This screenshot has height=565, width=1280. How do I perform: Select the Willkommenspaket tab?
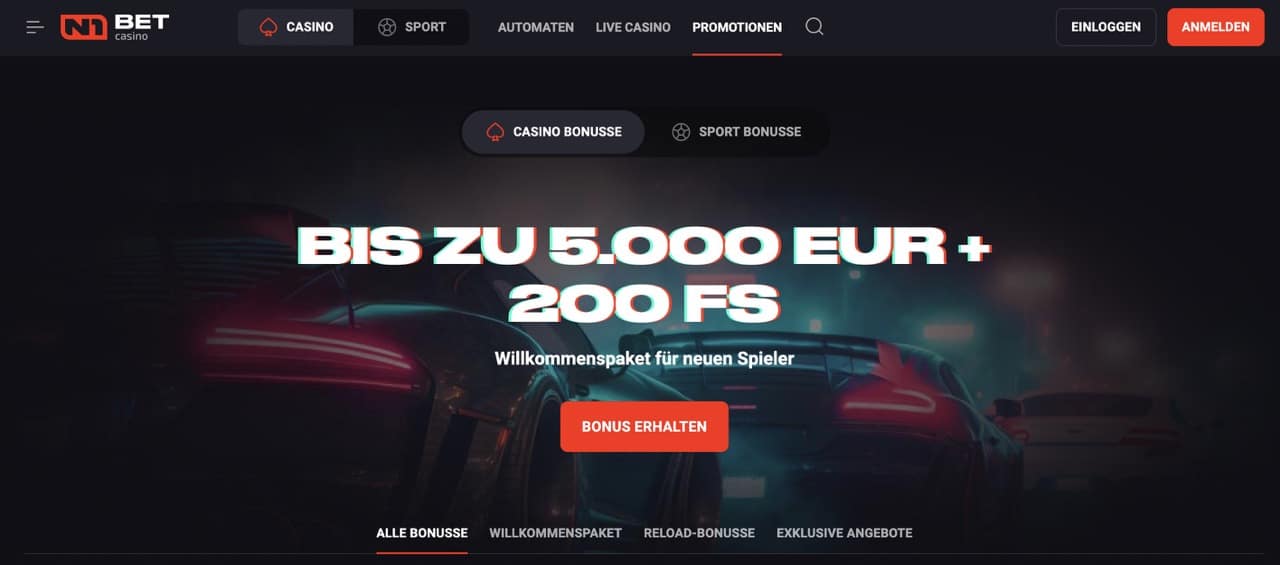point(555,533)
